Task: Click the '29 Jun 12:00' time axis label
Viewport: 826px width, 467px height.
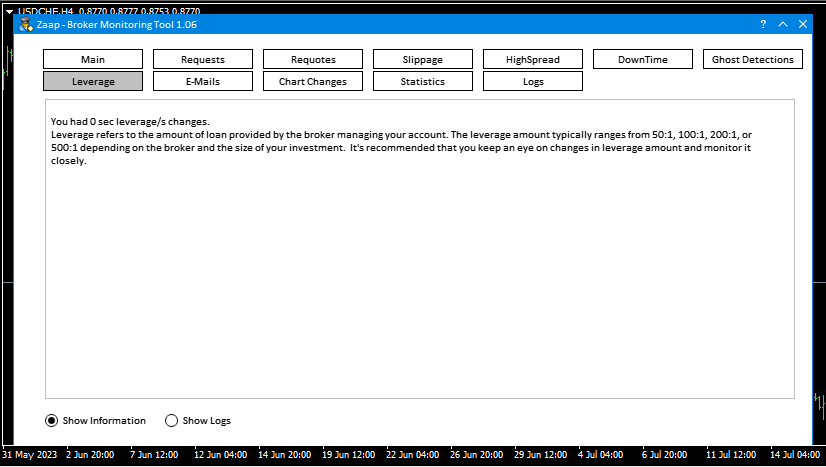Action: 540,455
